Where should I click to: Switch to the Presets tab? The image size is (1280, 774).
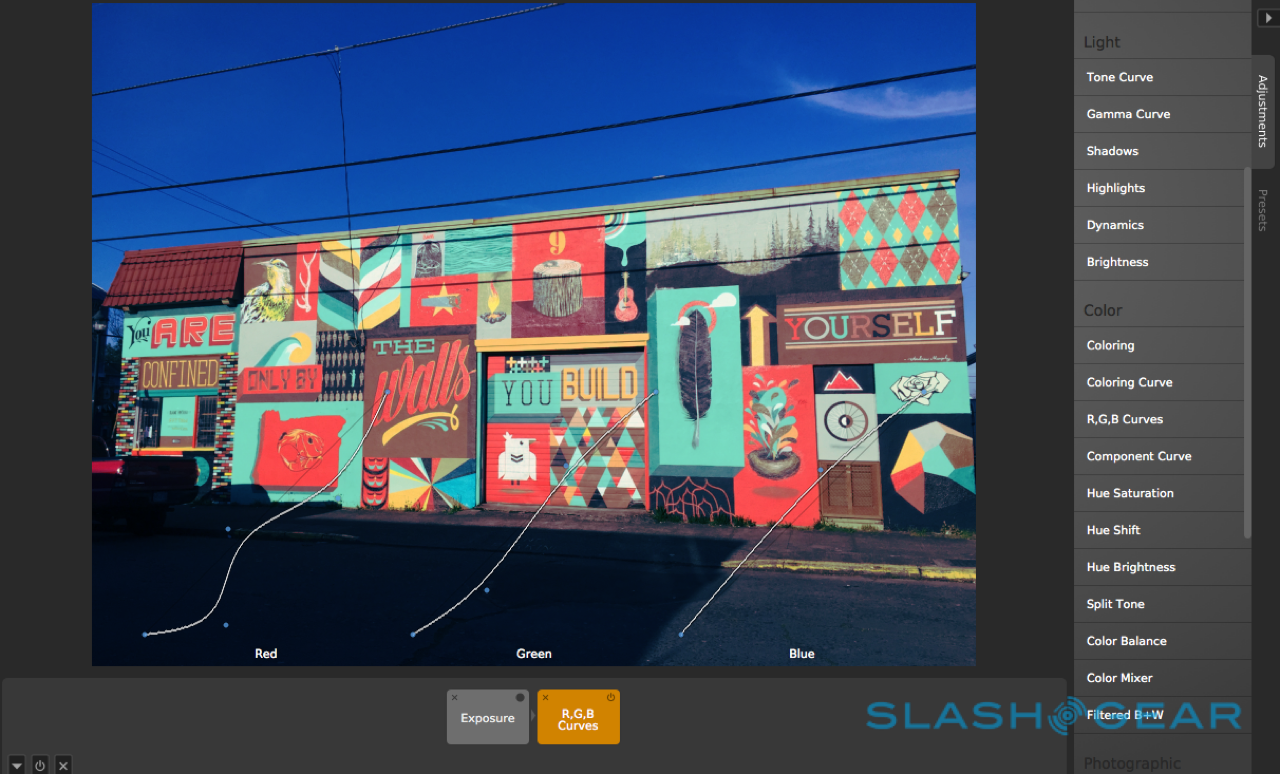(1263, 210)
